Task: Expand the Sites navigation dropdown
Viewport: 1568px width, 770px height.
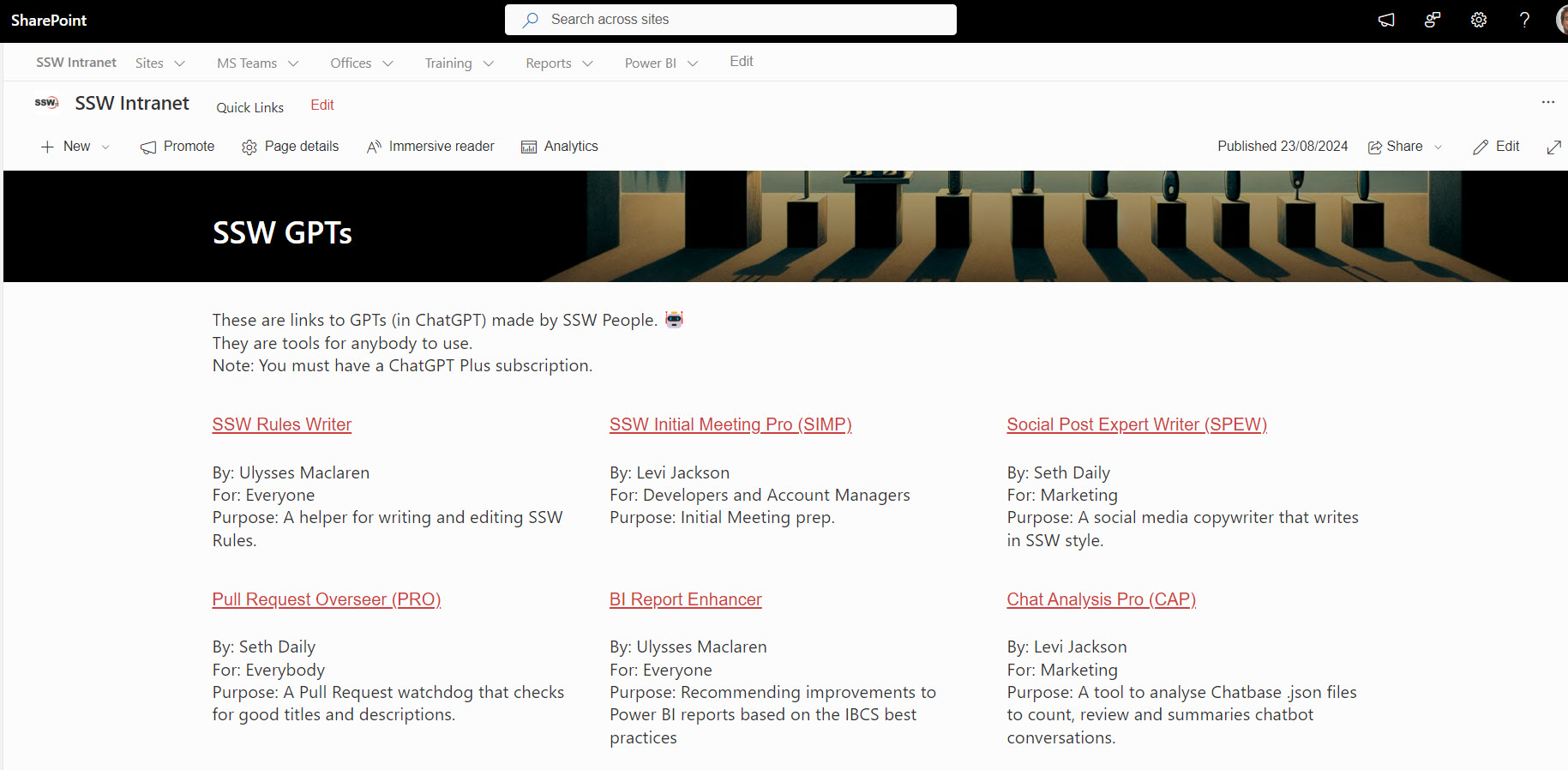Action: pyautogui.click(x=160, y=63)
